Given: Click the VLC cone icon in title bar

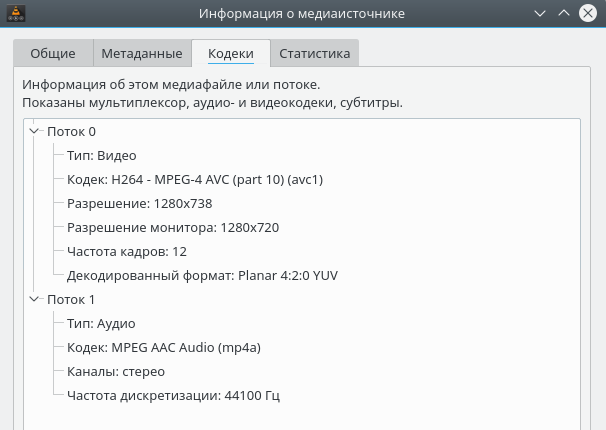Looking at the screenshot, I should pos(13,14).
